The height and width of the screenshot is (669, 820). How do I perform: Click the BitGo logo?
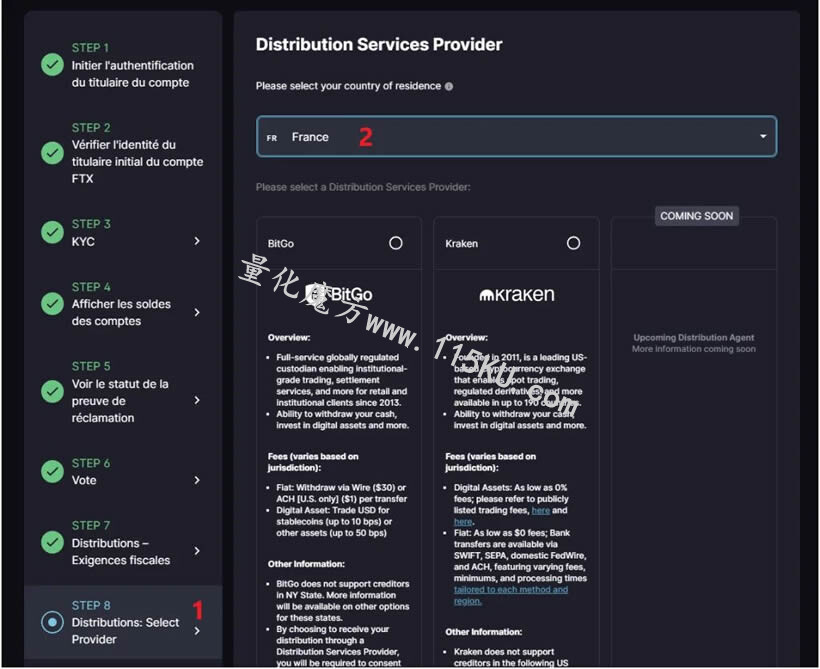pyautogui.click(x=339, y=294)
